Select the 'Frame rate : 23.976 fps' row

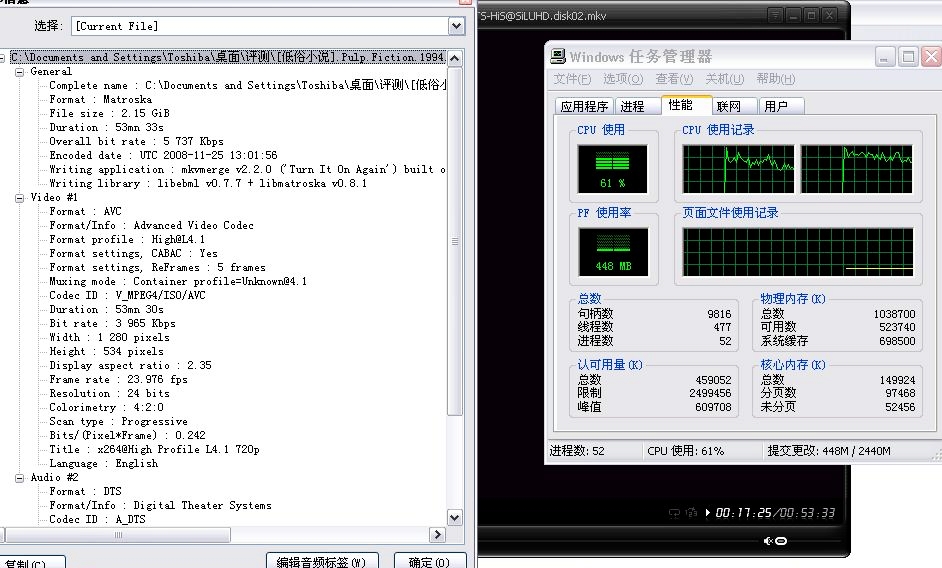[x=118, y=380]
